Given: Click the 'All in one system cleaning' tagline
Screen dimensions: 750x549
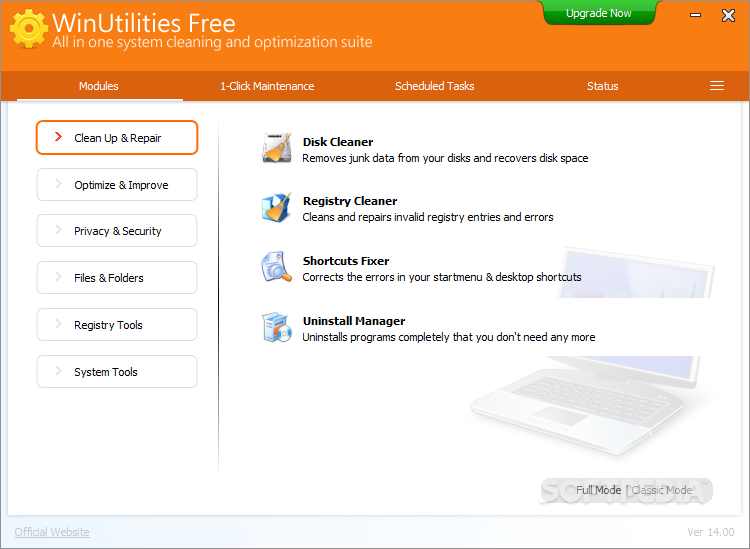Looking at the screenshot, I should pyautogui.click(x=212, y=42).
